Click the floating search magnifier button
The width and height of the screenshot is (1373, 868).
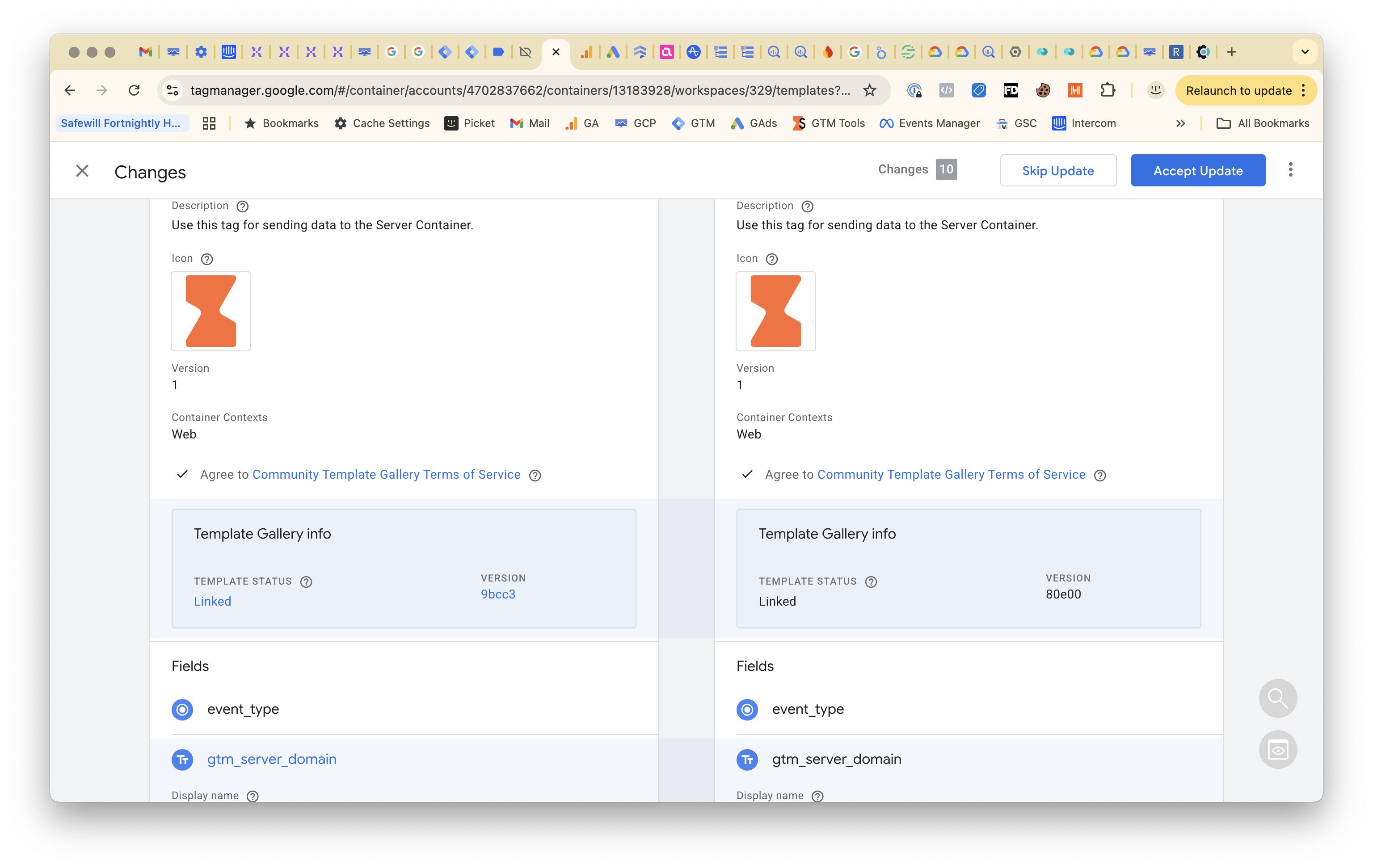tap(1278, 698)
